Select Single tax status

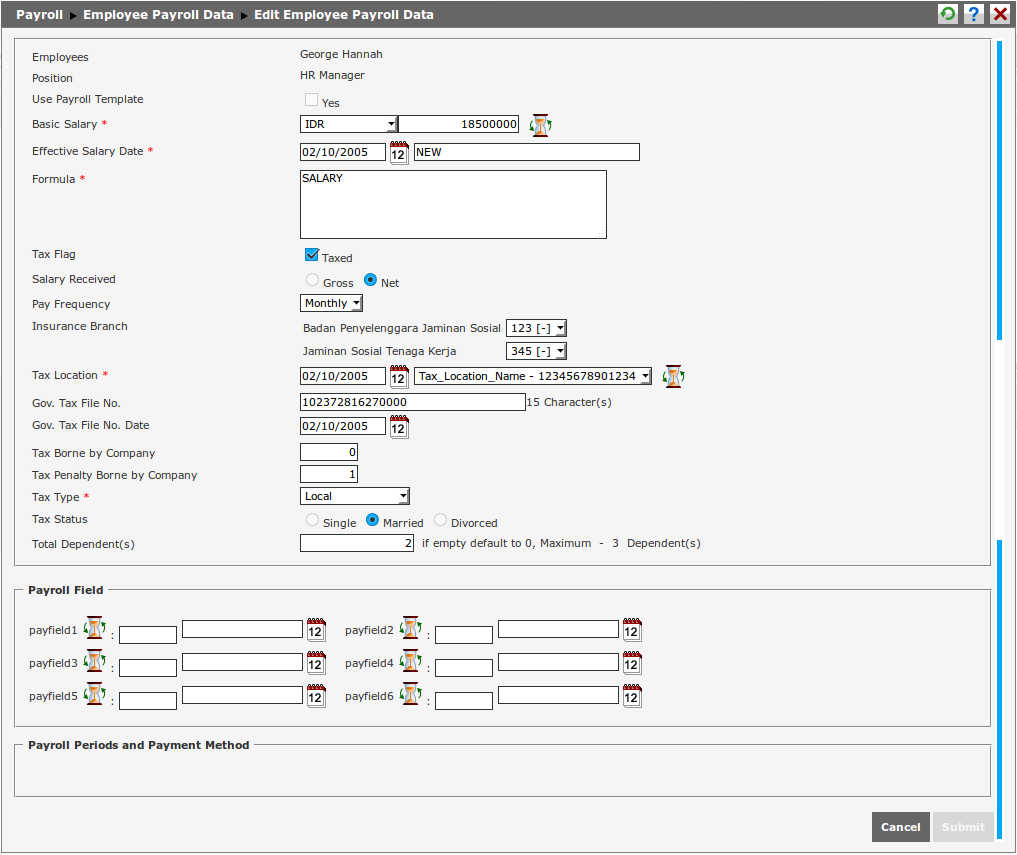(312, 520)
